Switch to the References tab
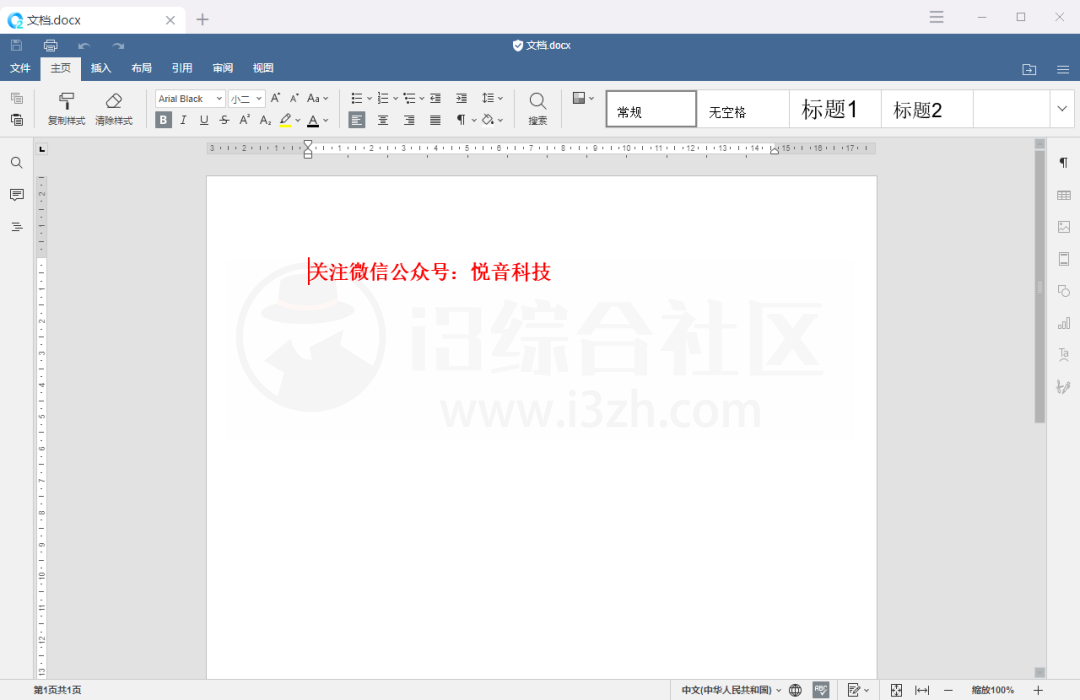Image resolution: width=1080 pixels, height=700 pixels. point(182,68)
